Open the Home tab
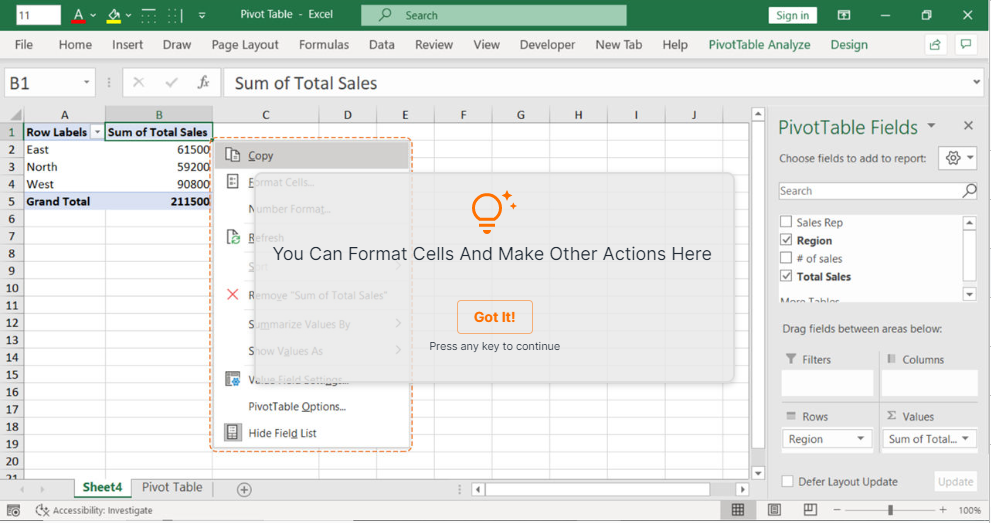Viewport: 991px width, 523px height. point(75,45)
